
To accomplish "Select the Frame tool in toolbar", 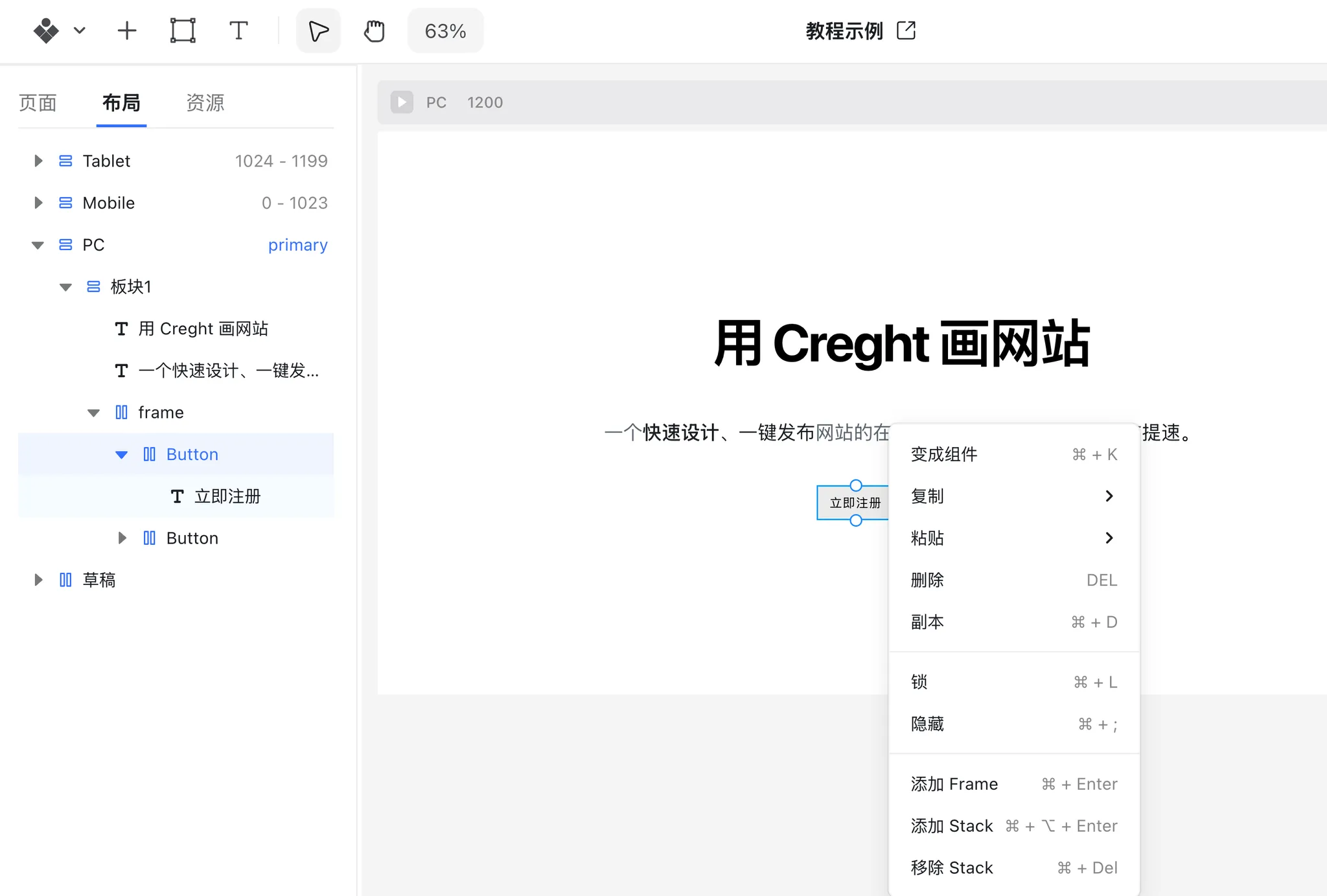I will point(183,30).
